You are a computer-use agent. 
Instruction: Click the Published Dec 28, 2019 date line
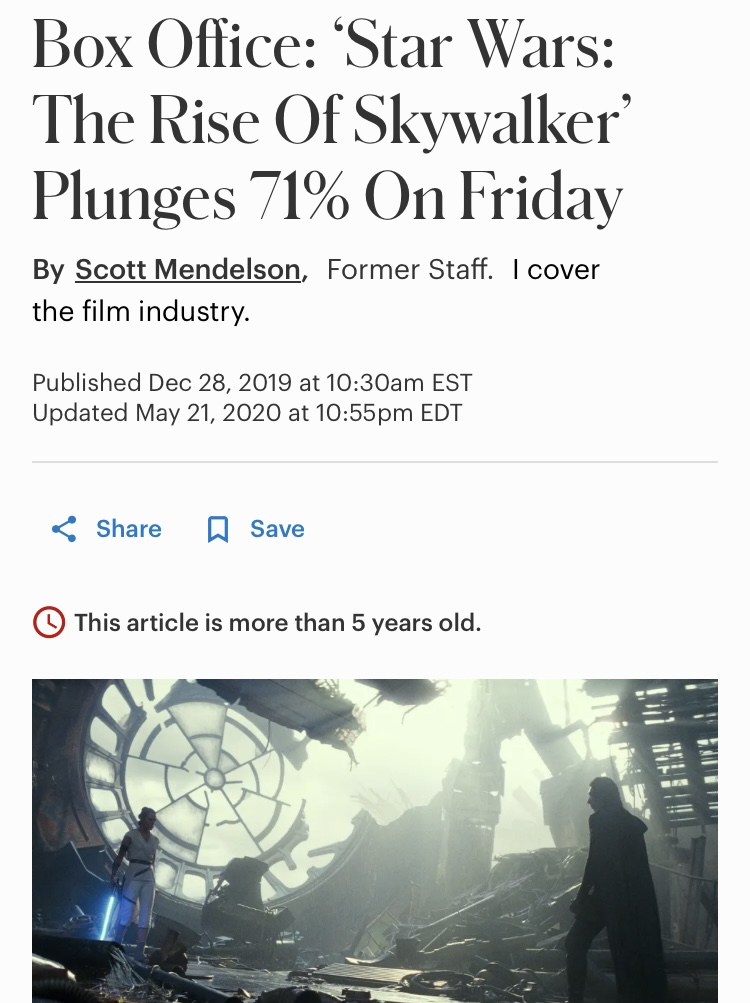coord(252,383)
